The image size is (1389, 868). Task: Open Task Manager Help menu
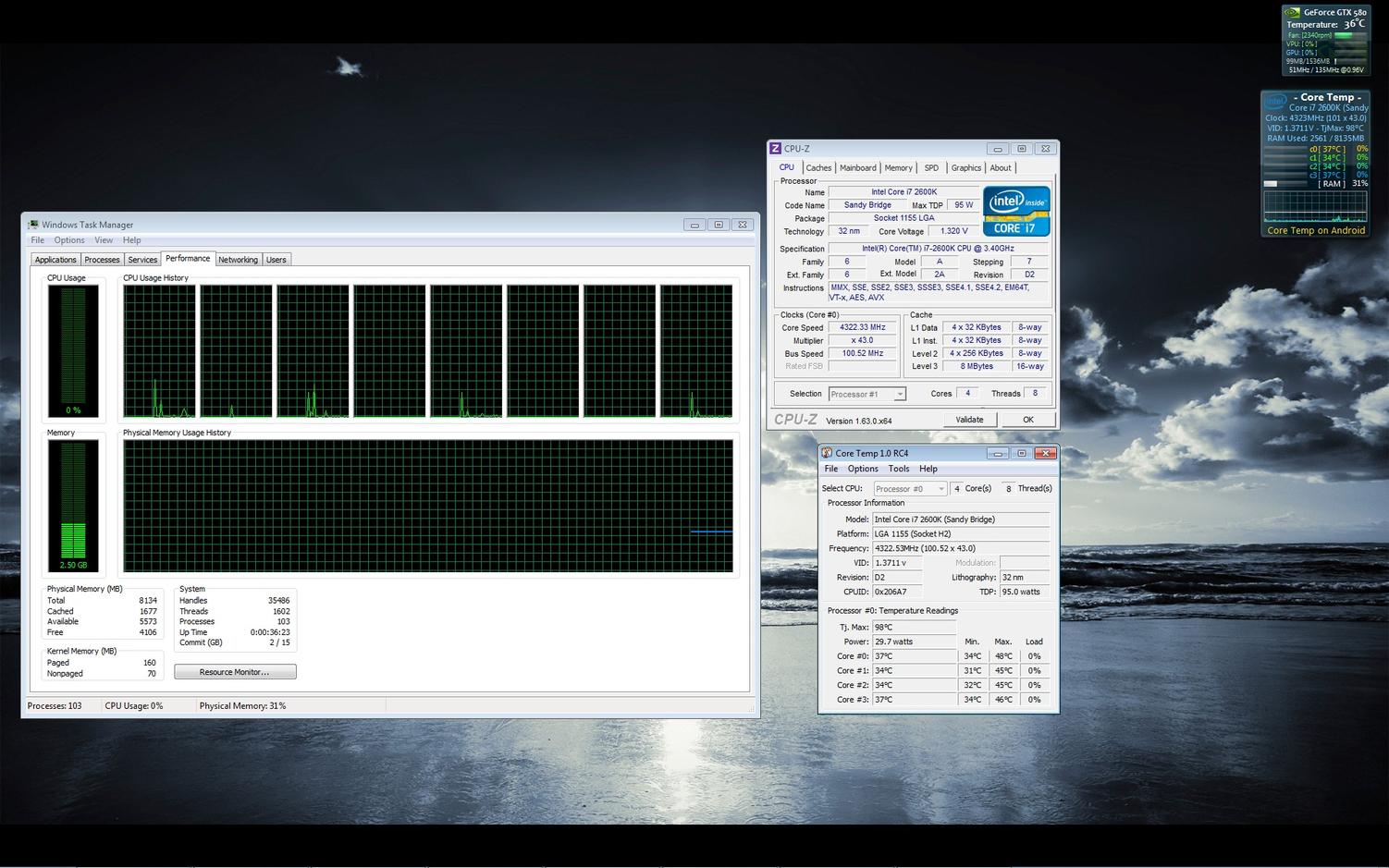(132, 240)
